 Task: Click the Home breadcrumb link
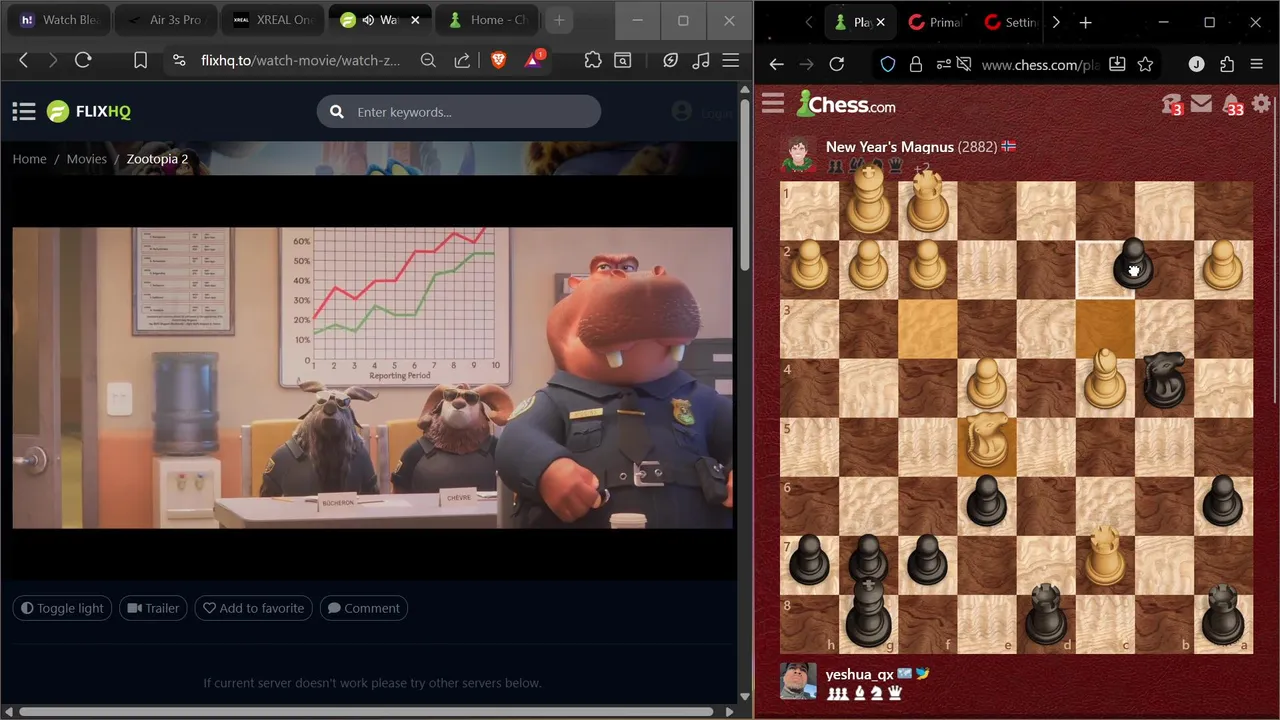(x=29, y=159)
